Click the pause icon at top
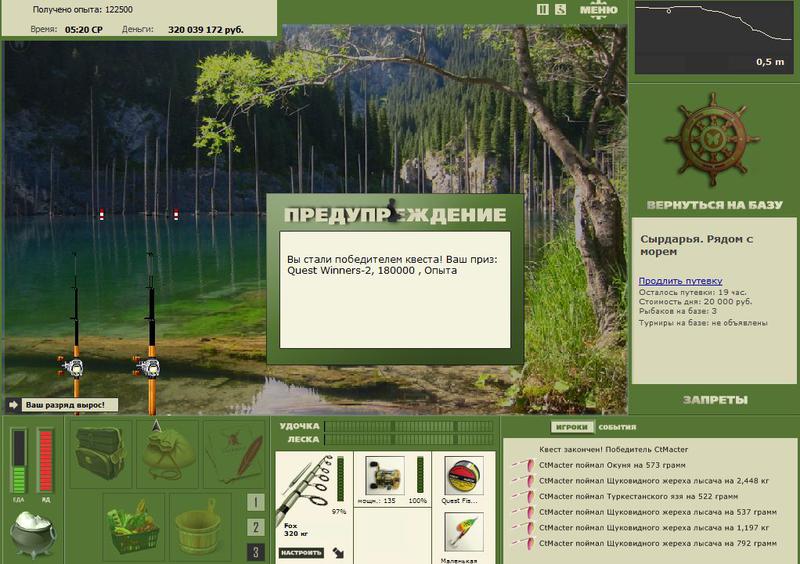 tap(542, 9)
